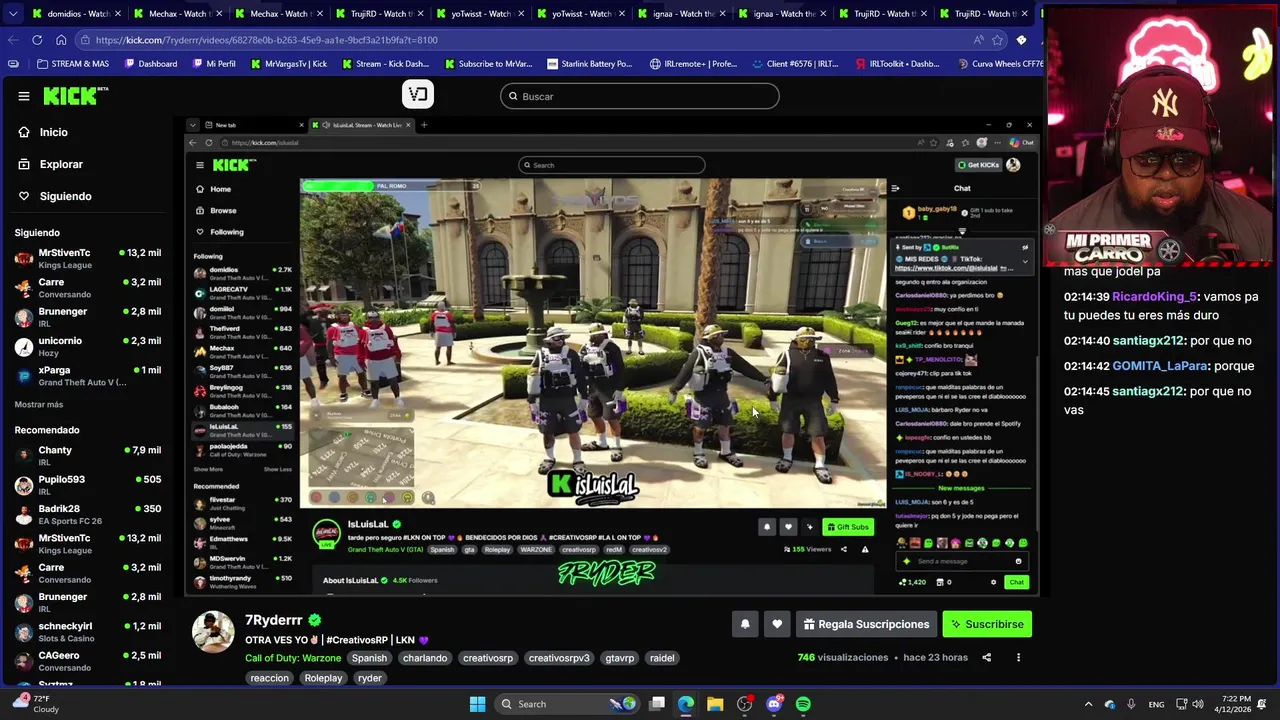Go to Inicio in the sidebar
Screen dimensions: 1280x720
(54, 132)
